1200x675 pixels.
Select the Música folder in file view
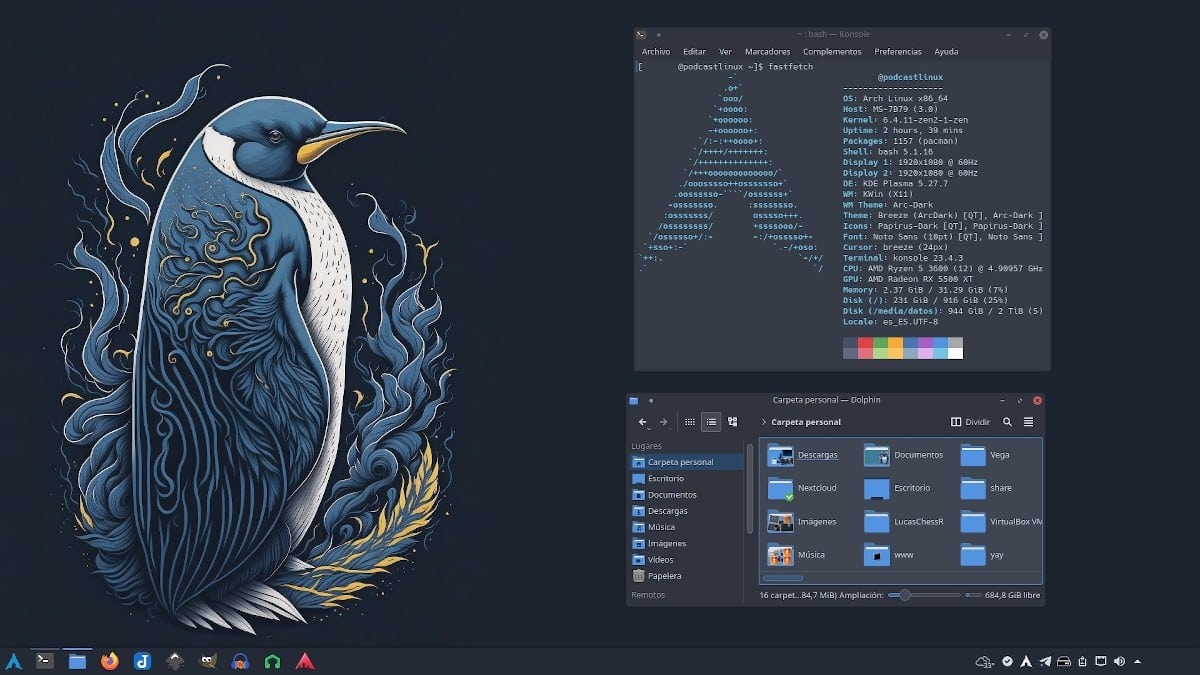point(797,554)
